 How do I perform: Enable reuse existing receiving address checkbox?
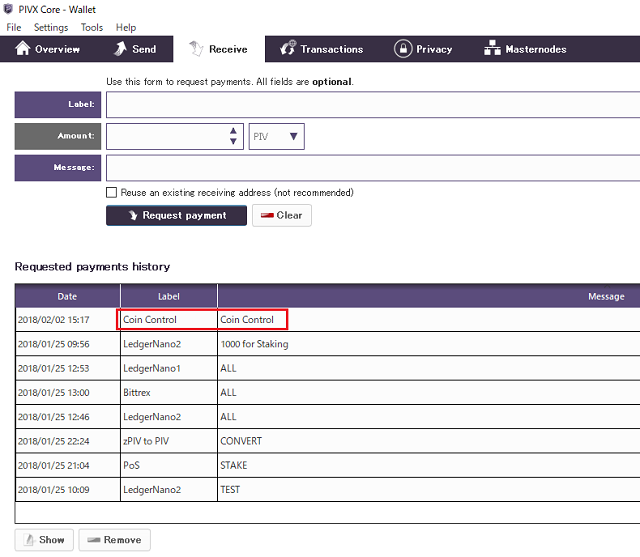tap(111, 192)
